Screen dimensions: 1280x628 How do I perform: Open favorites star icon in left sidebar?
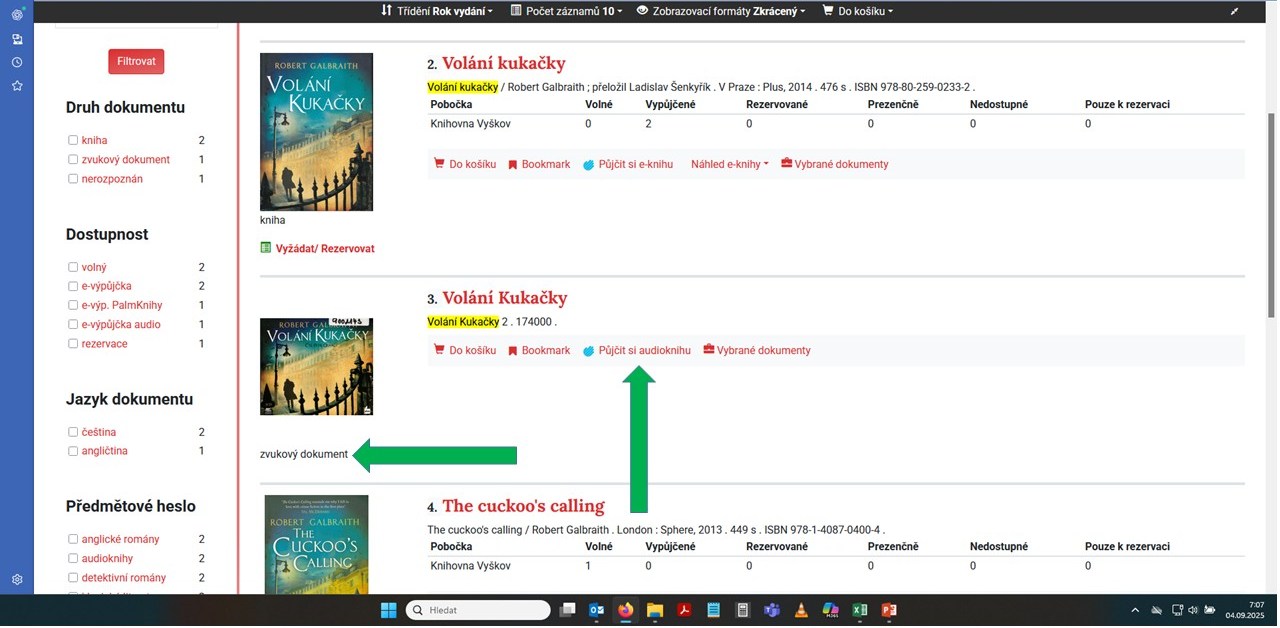[x=17, y=86]
